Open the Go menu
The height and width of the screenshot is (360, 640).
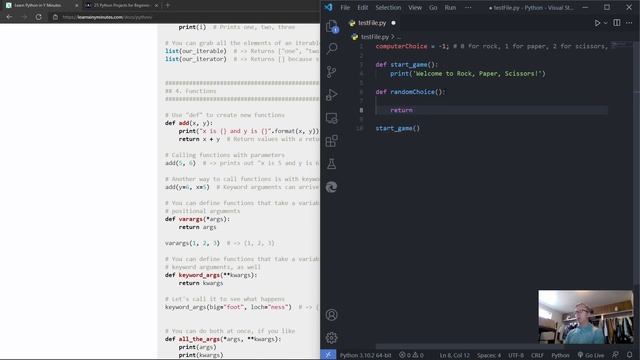click(433, 7)
